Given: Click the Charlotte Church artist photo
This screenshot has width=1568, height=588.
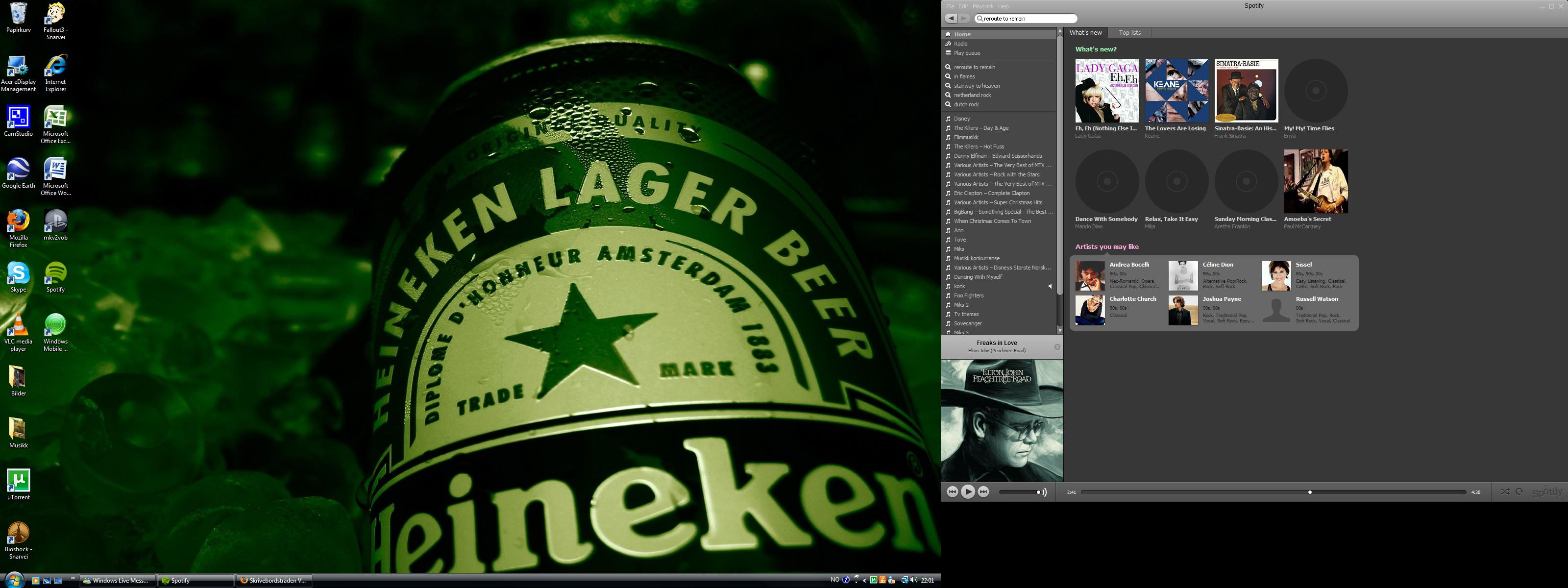Looking at the screenshot, I should click(1090, 311).
